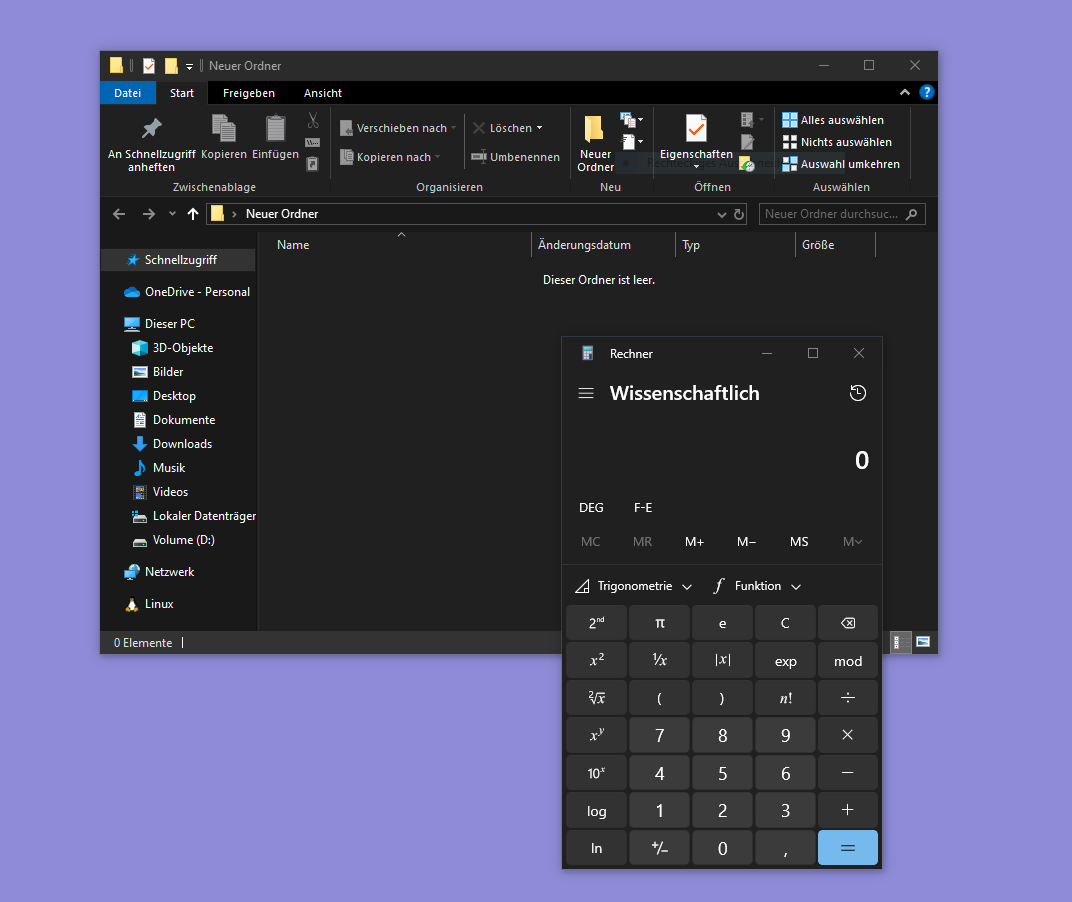This screenshot has width=1072, height=902.
Task: Click the Neuer Ordner ribbon icon
Action: [595, 142]
